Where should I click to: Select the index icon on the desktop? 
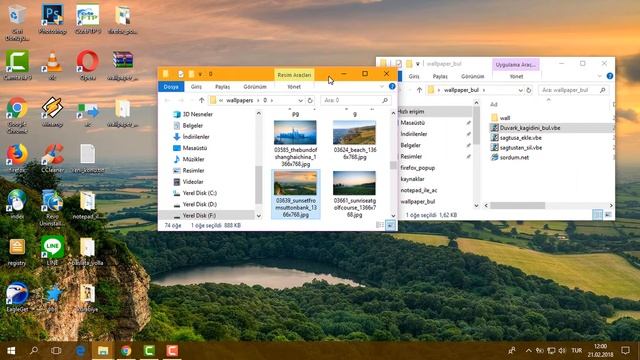click(17, 204)
